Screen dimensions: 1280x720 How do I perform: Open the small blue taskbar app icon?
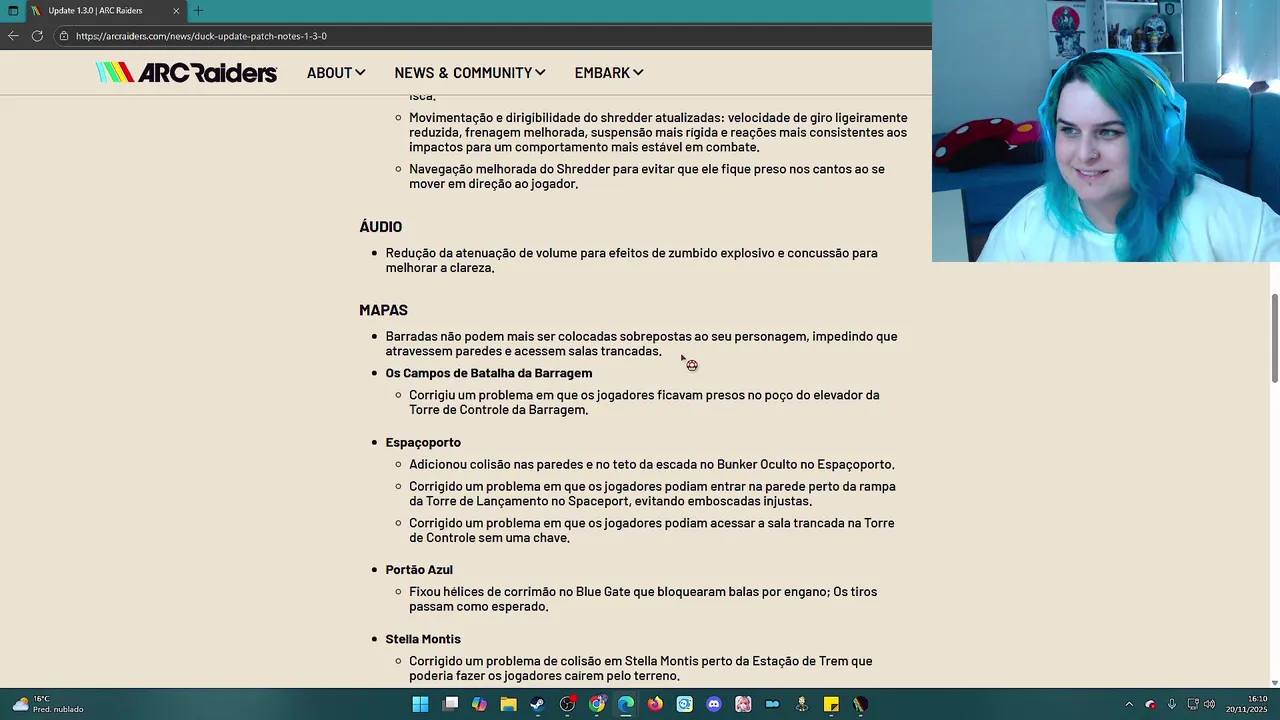772,704
